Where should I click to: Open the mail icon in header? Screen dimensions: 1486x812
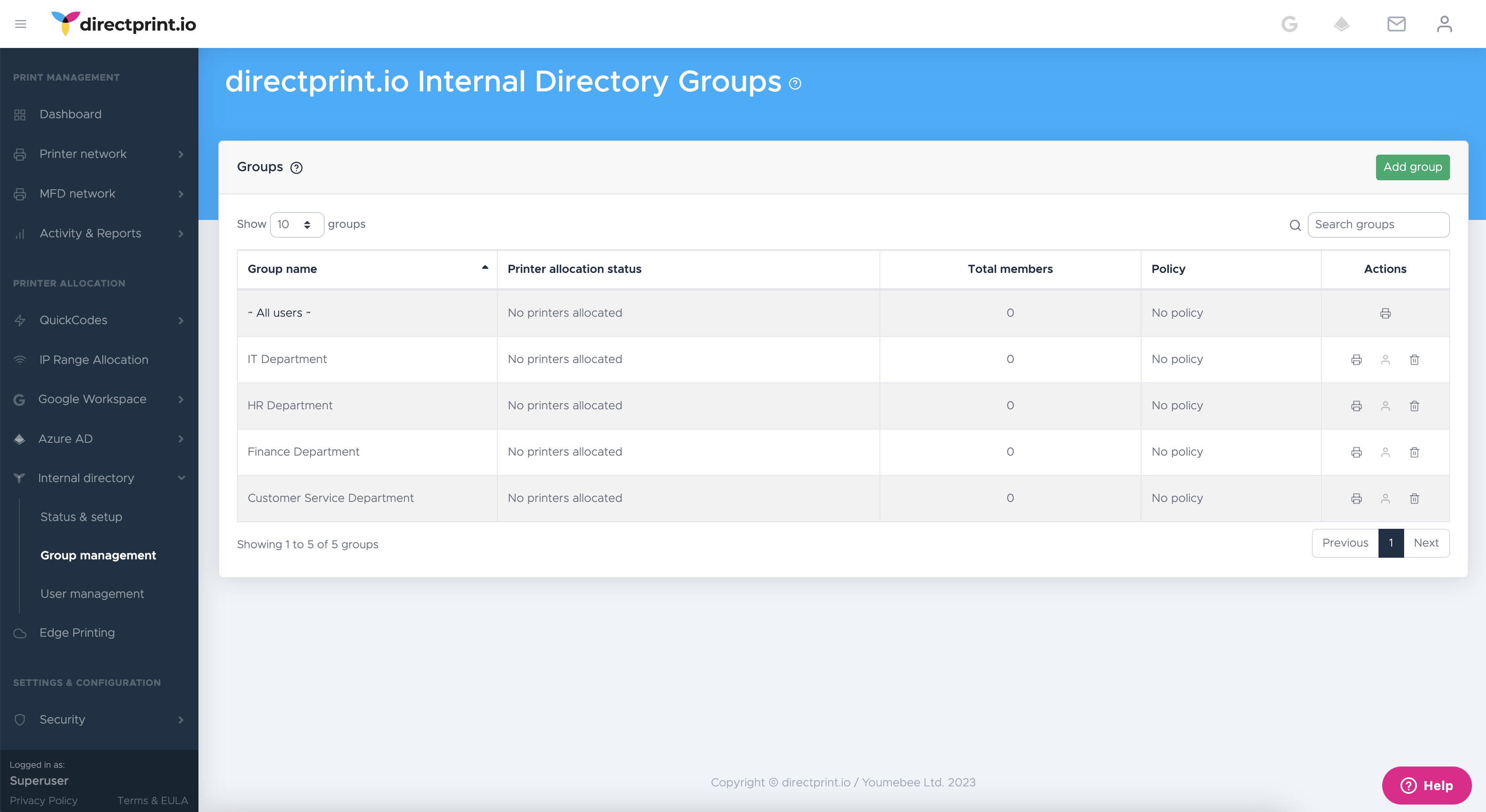pyautogui.click(x=1396, y=24)
